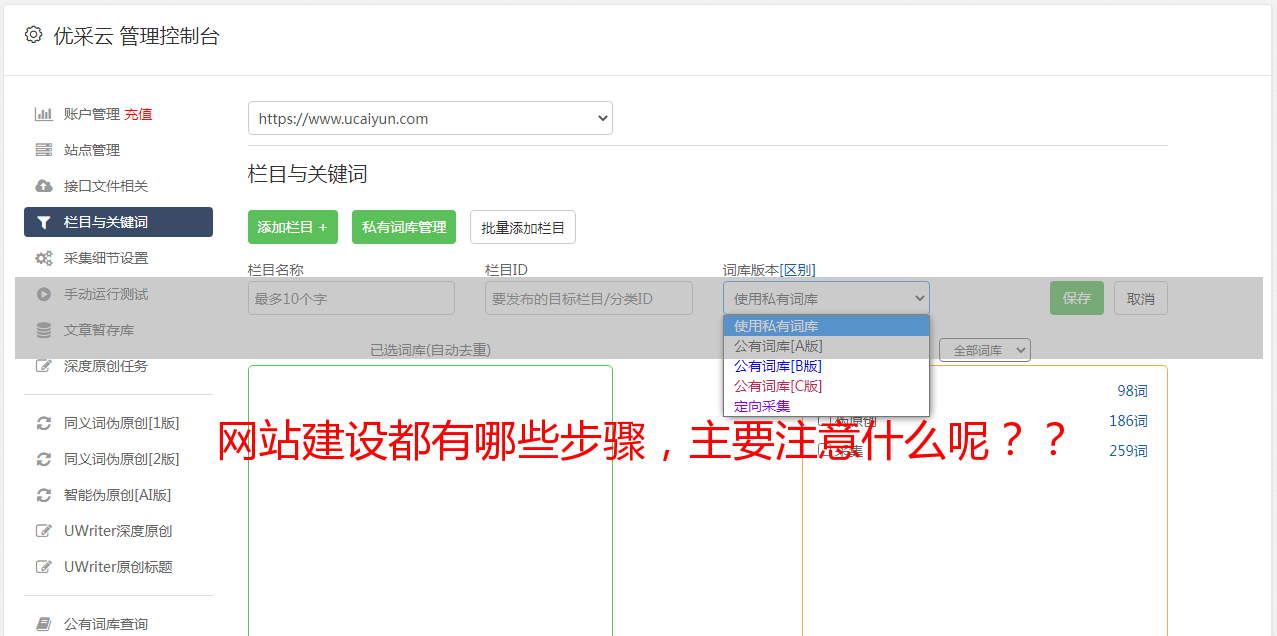Click the server icon for 站点管理

click(x=44, y=150)
